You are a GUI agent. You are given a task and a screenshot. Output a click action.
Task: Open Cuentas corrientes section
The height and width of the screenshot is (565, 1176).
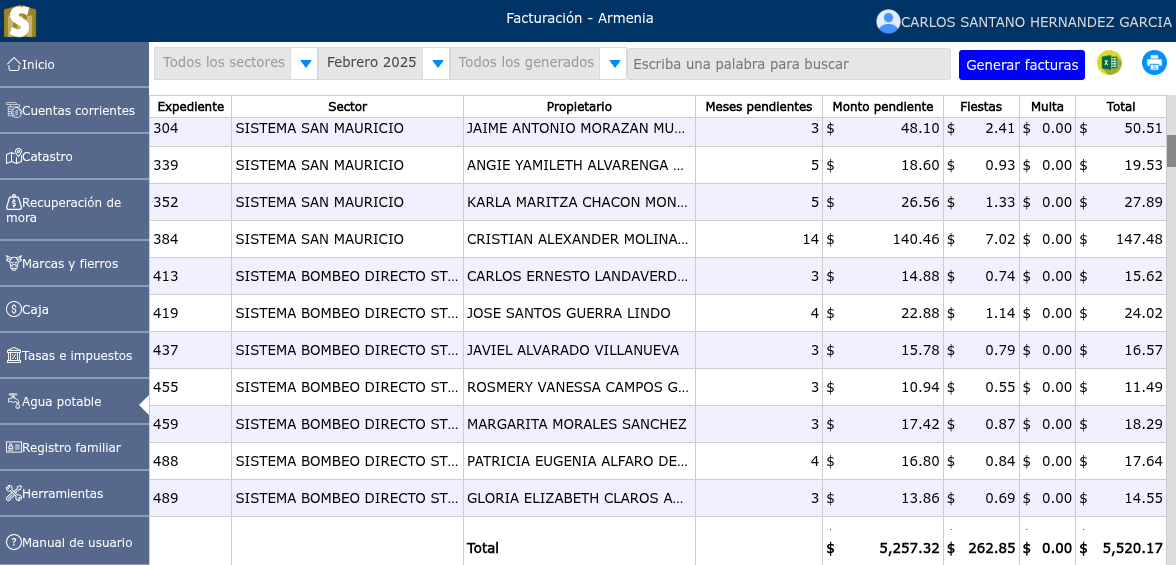point(74,110)
